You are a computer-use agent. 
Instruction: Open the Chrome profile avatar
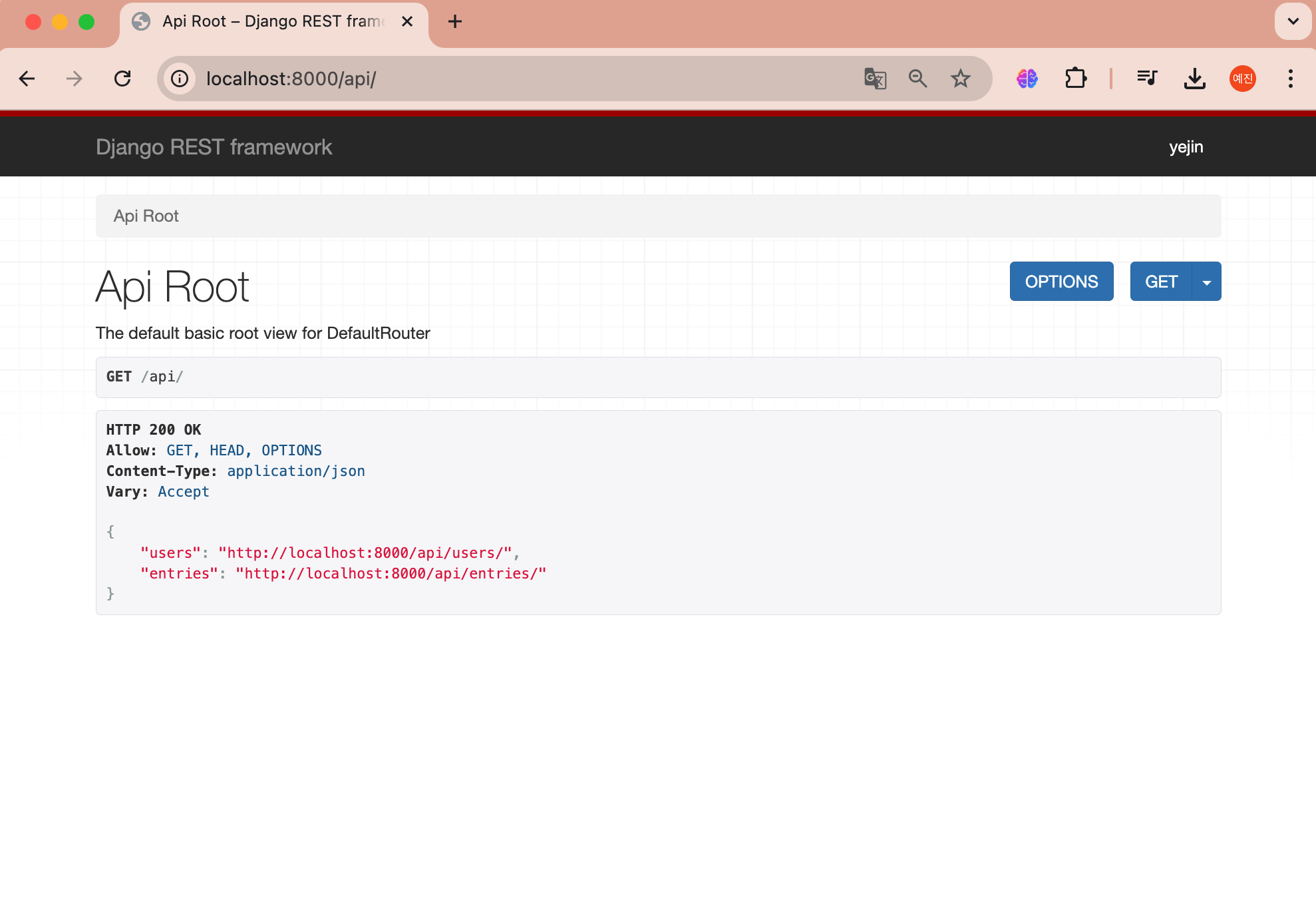1242,79
